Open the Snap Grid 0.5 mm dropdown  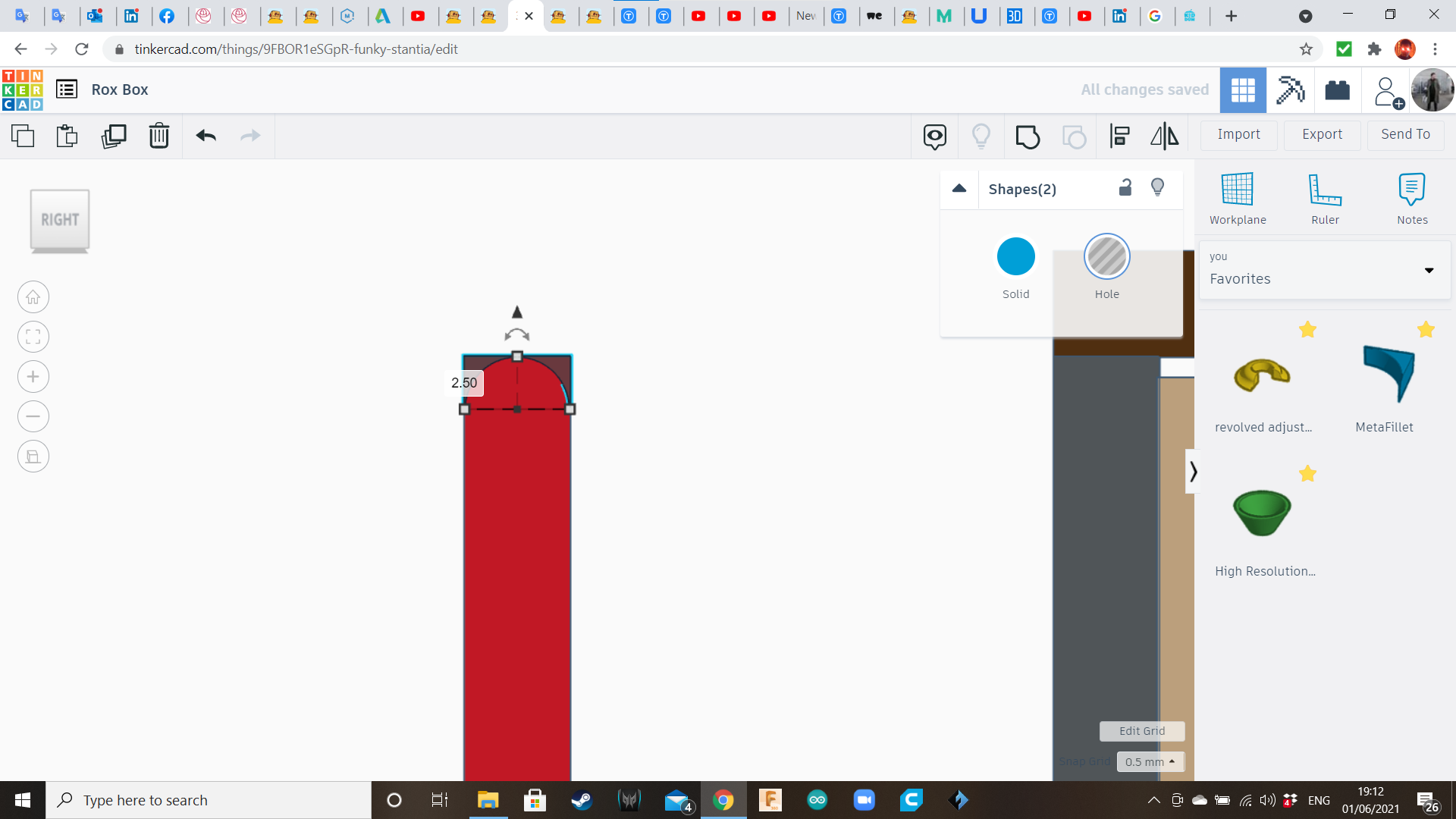coord(1150,761)
